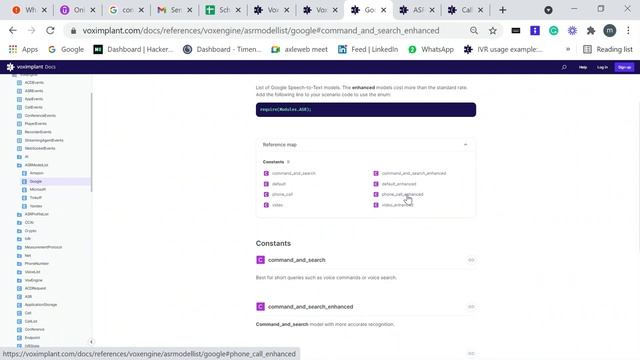Screen dimensions: 640x360
Task: Open the Chrome three-dot menu
Action: (628, 31)
